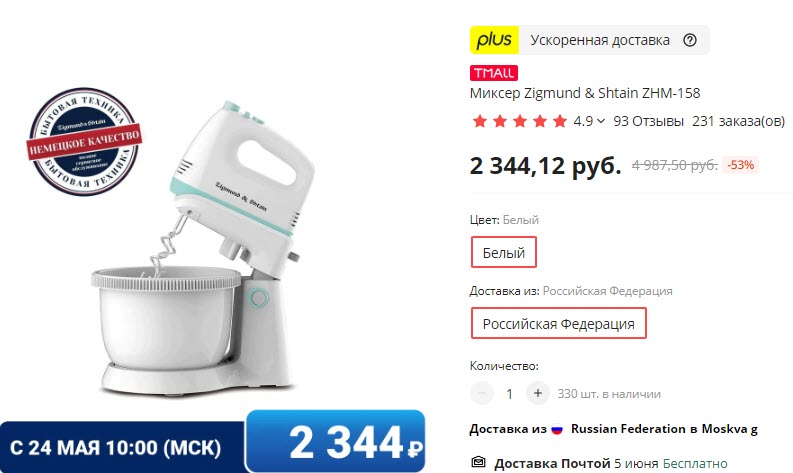Increase quantity with the plus button
The image size is (793, 473).
click(x=538, y=393)
